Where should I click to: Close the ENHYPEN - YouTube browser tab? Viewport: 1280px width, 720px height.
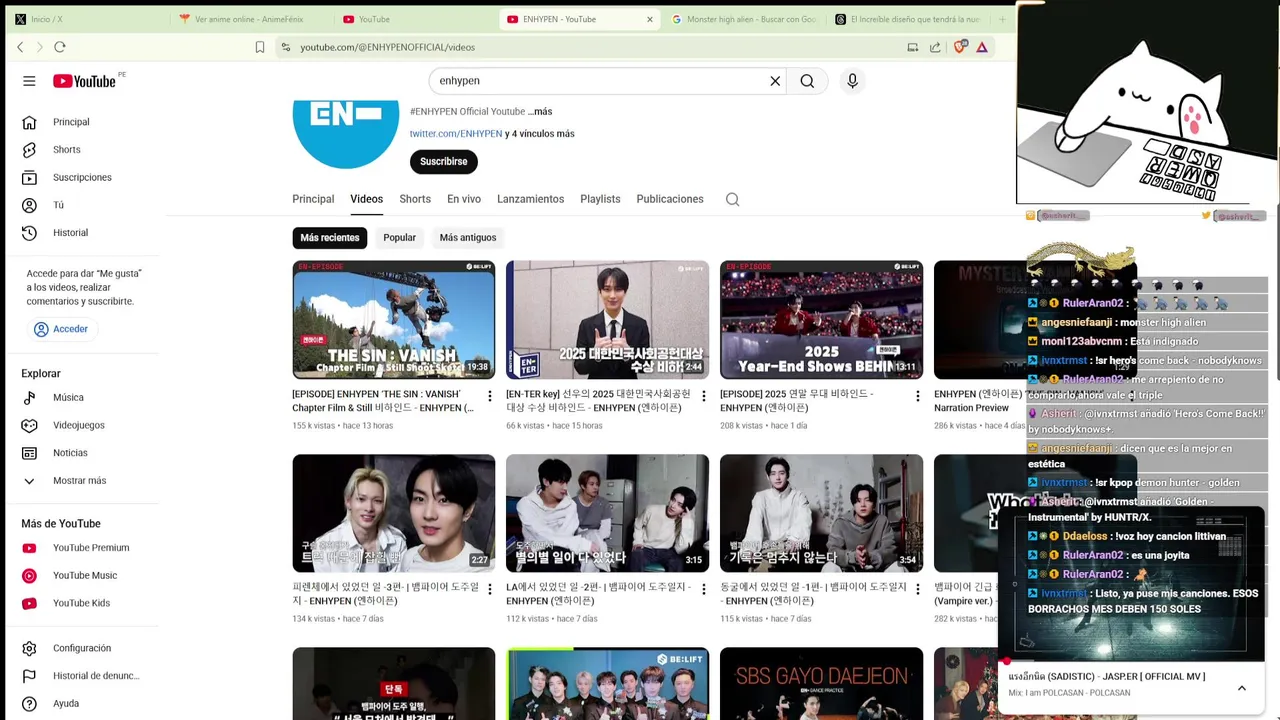(x=649, y=19)
